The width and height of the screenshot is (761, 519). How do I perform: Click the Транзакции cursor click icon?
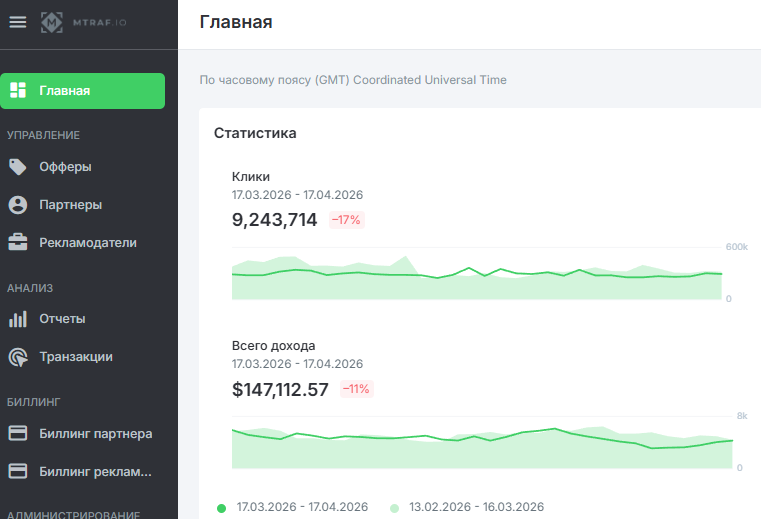click(x=18, y=357)
